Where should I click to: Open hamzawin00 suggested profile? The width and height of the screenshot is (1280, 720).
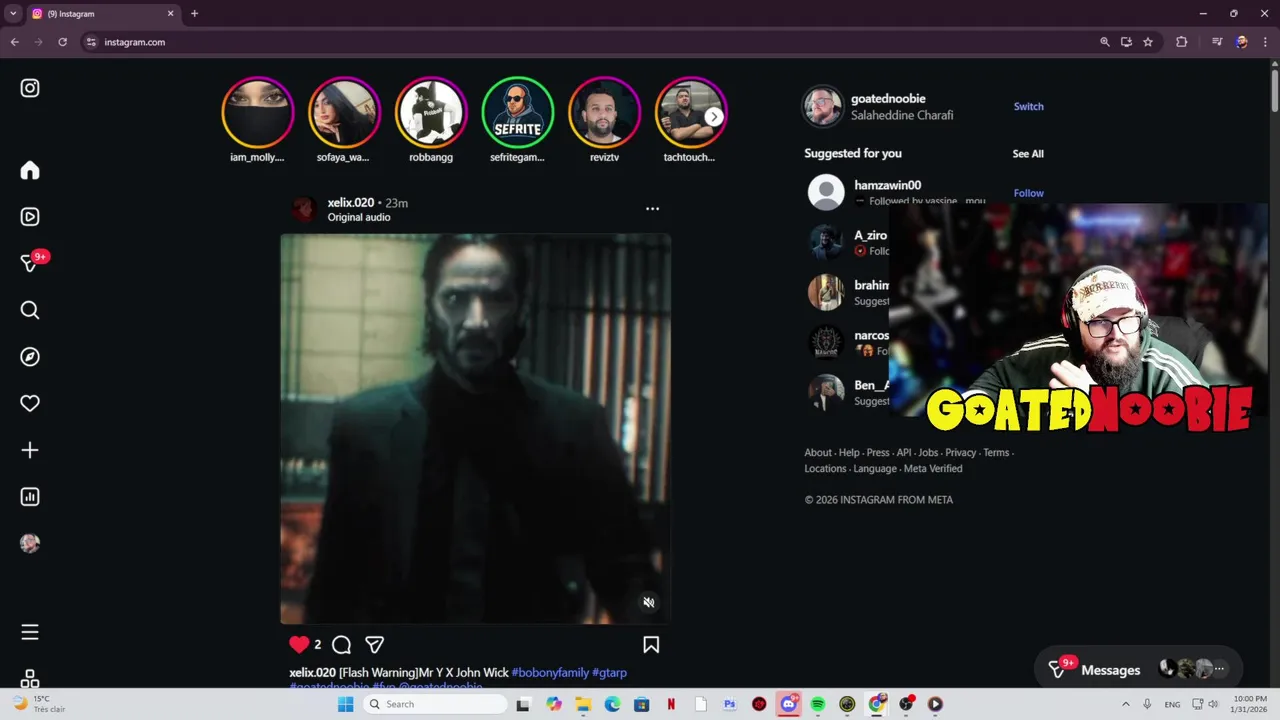pos(887,185)
